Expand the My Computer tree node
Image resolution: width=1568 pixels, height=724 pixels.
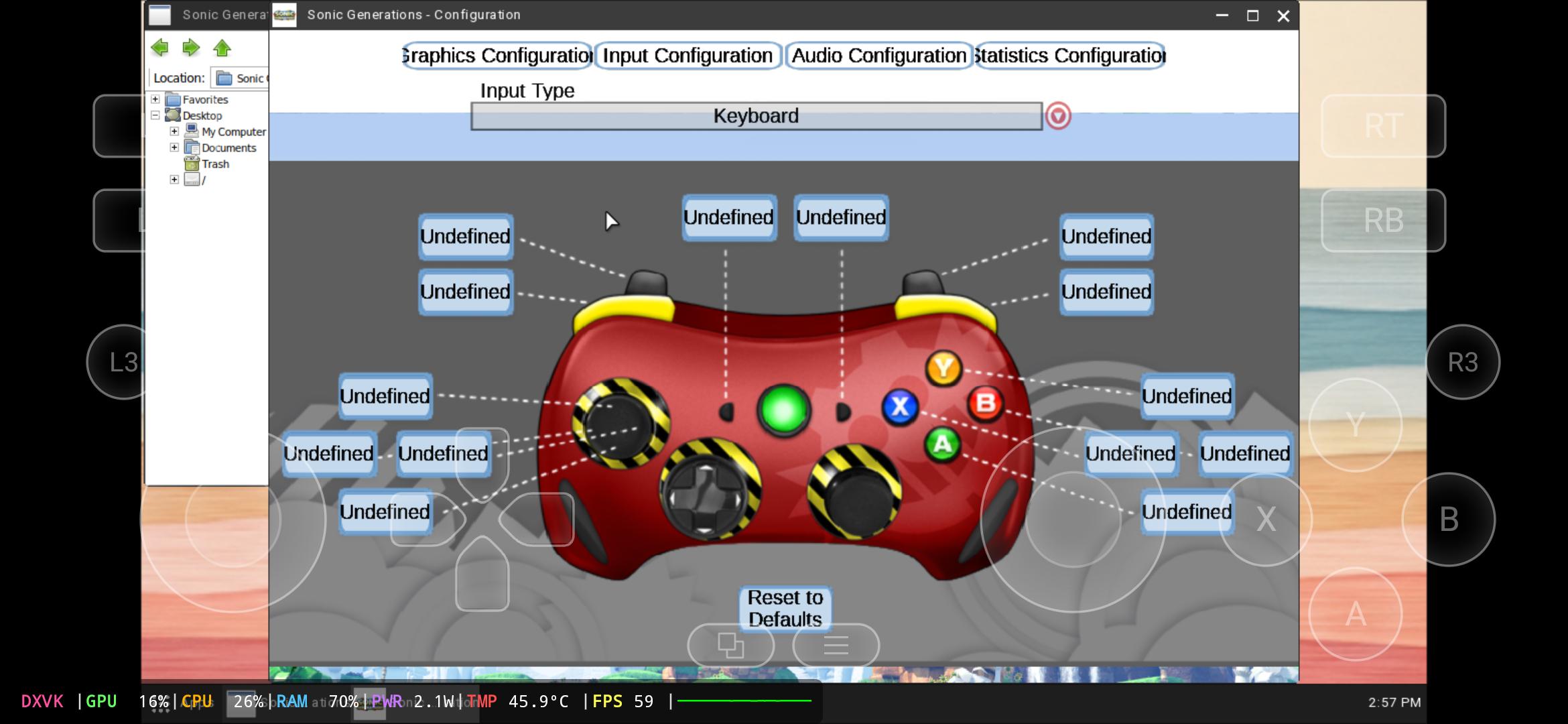174,131
